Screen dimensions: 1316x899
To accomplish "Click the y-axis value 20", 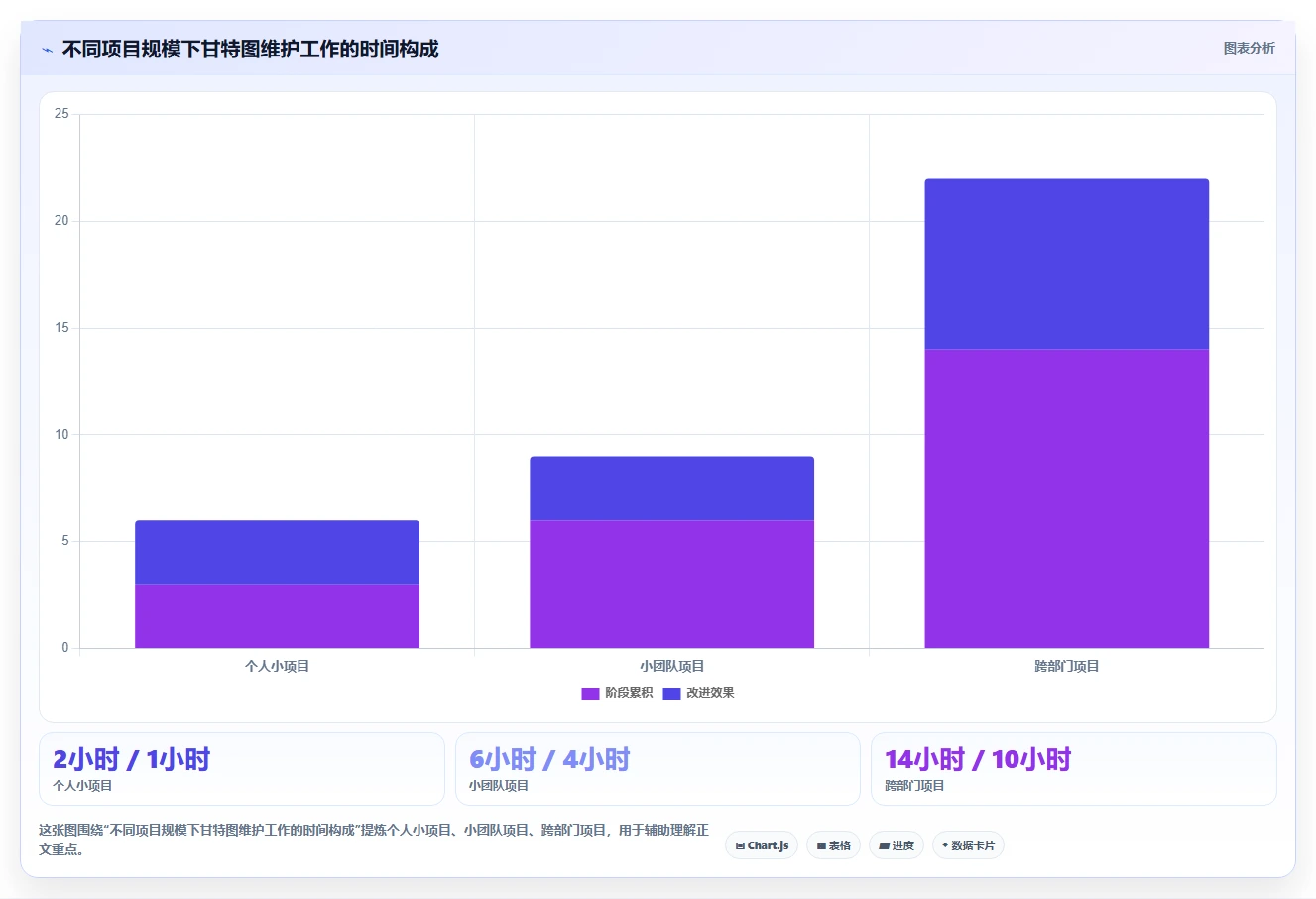I will 61,221.
